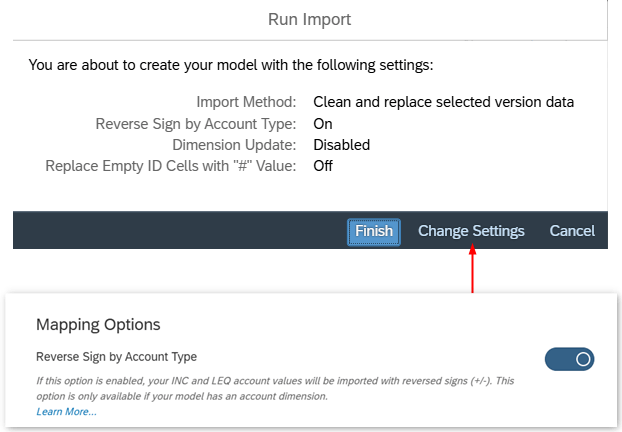The image size is (622, 432).
Task: Click the "Disabled" value for Dimension Update
Action: pos(341,145)
